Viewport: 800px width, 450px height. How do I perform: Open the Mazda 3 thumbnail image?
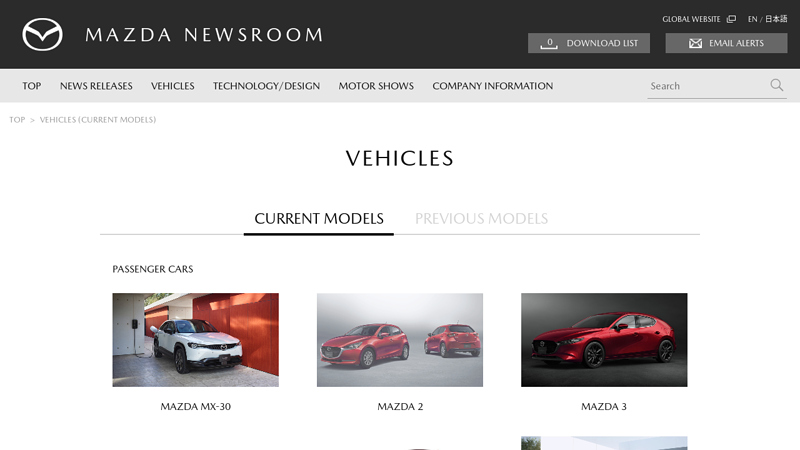pyautogui.click(x=604, y=340)
